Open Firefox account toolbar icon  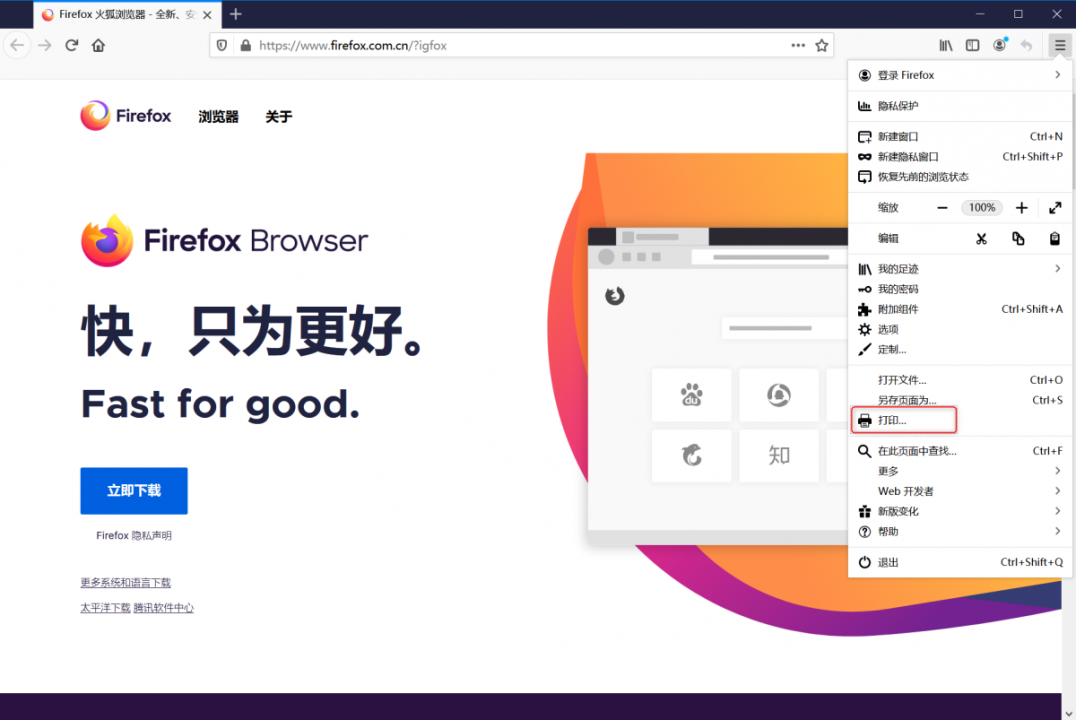(1000, 45)
